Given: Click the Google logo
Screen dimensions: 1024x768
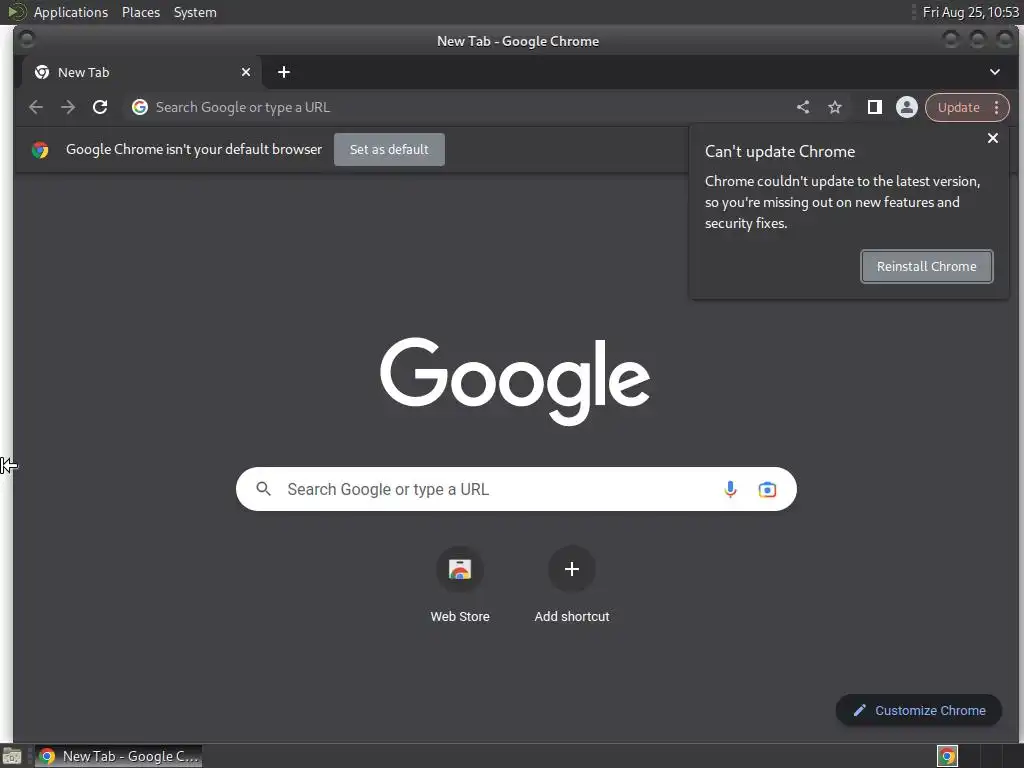Looking at the screenshot, I should (515, 381).
